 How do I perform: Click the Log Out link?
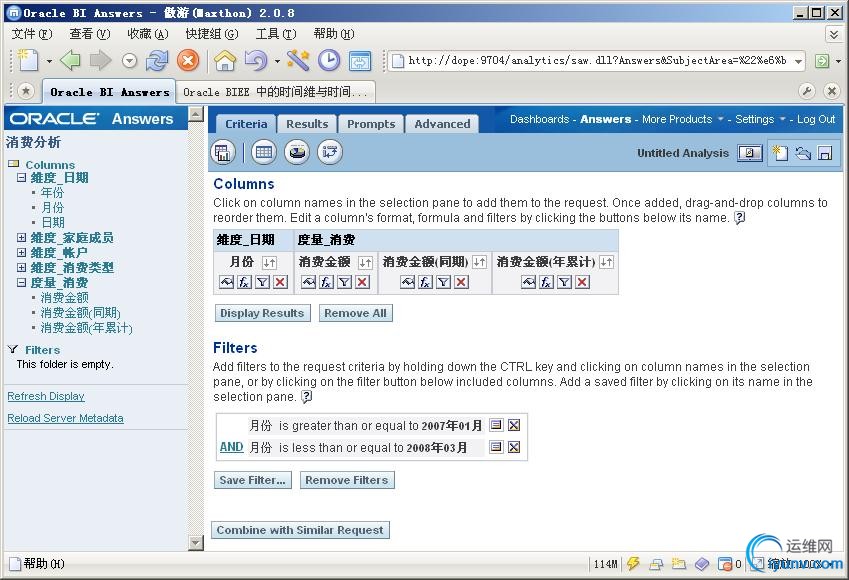[816, 119]
